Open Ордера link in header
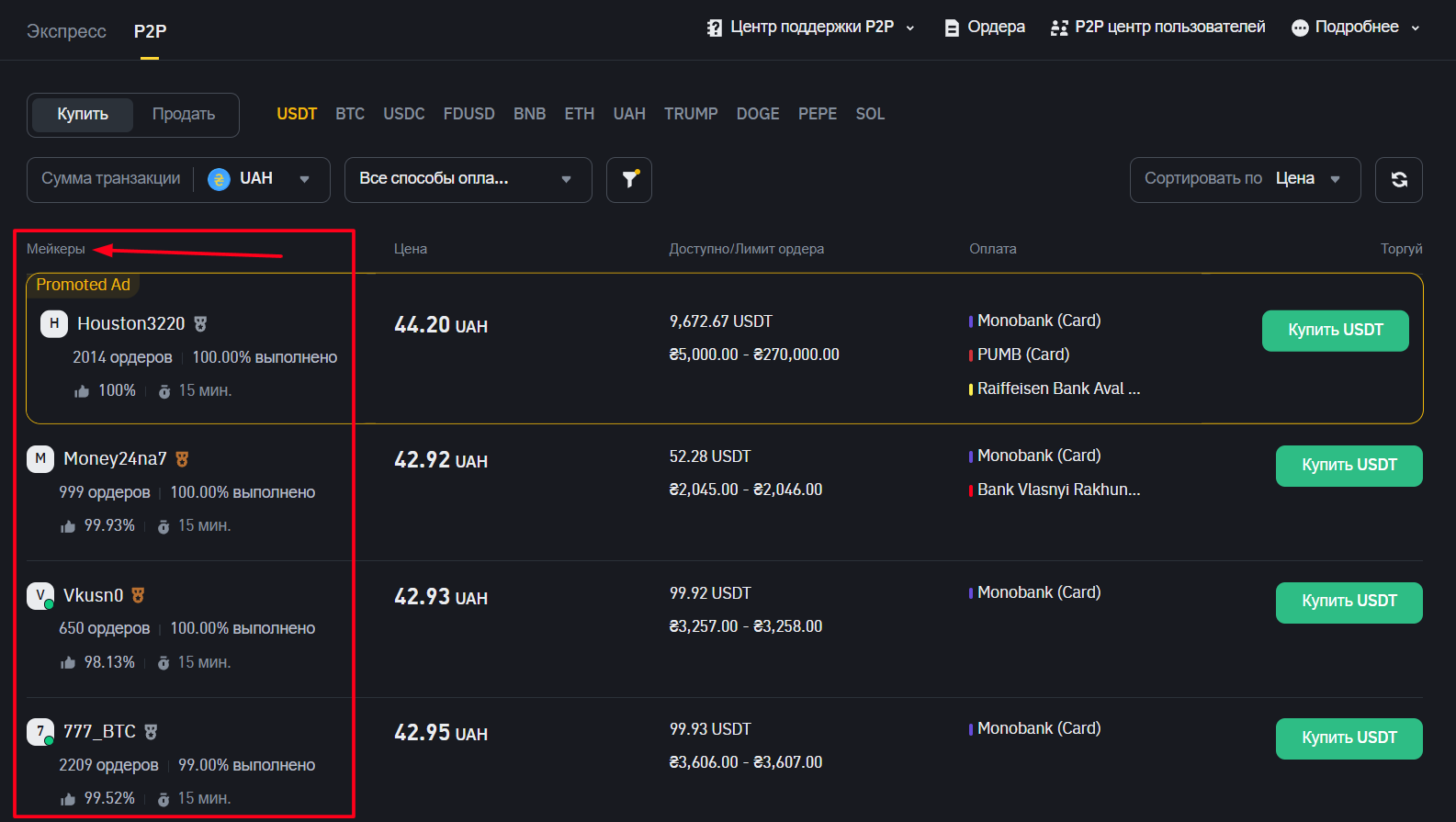This screenshot has height=822, width=1456. pos(985,28)
